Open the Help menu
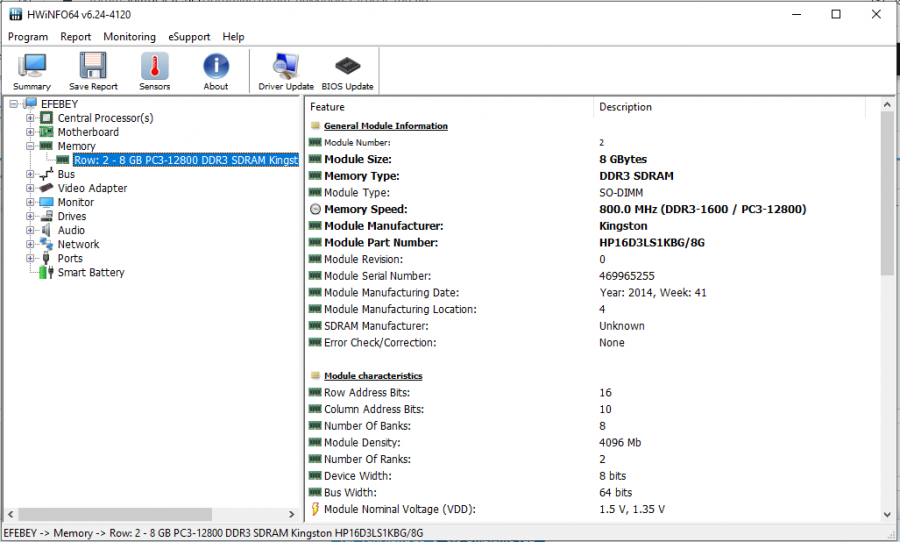This screenshot has height=542, width=900. click(234, 37)
